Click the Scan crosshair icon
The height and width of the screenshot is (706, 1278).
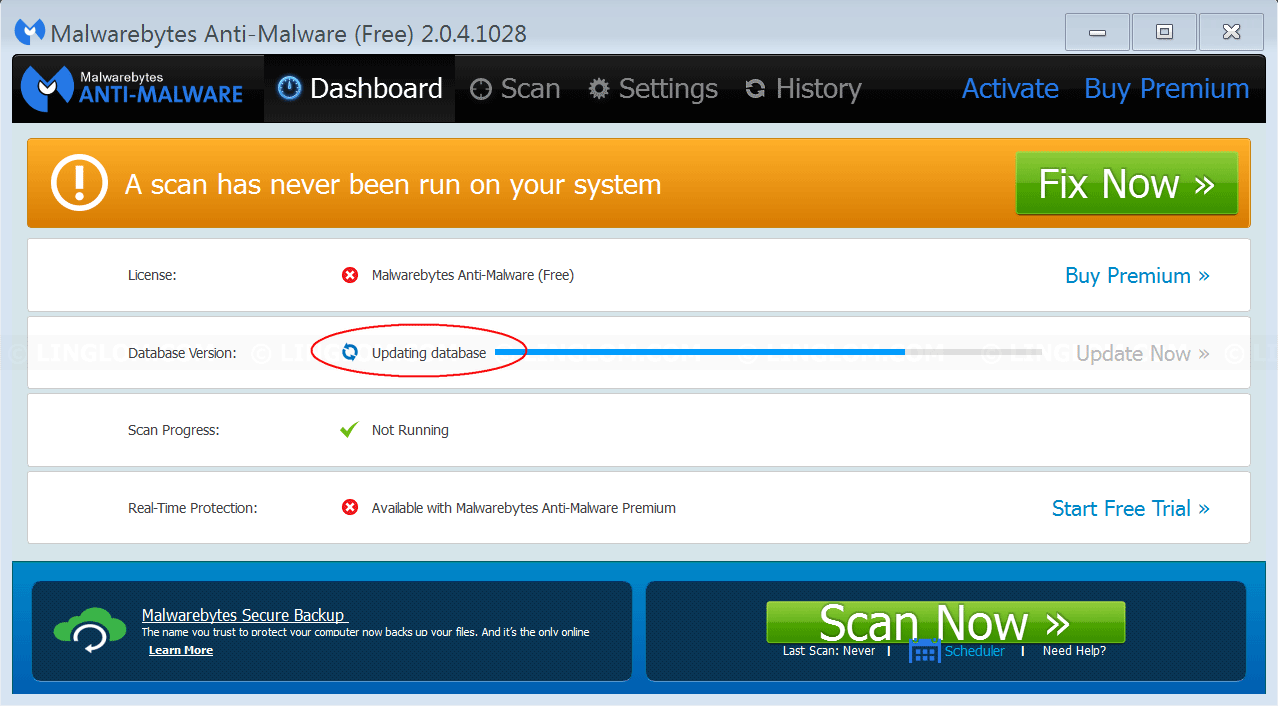(x=481, y=89)
